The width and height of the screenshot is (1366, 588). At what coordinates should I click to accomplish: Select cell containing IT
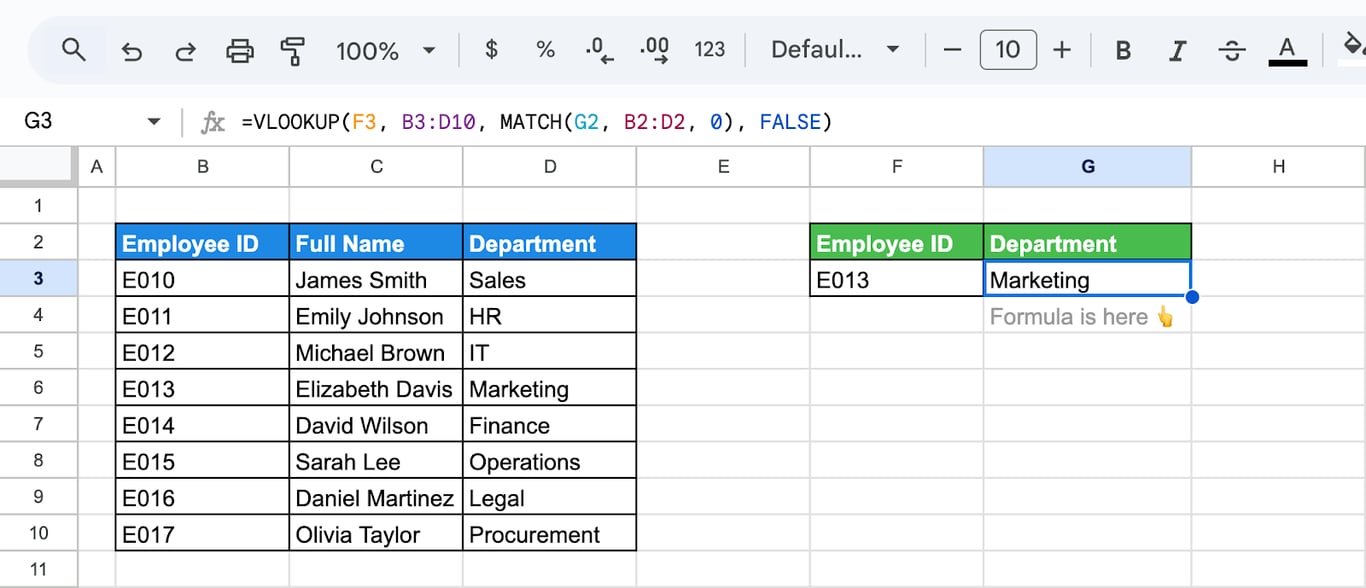550,352
